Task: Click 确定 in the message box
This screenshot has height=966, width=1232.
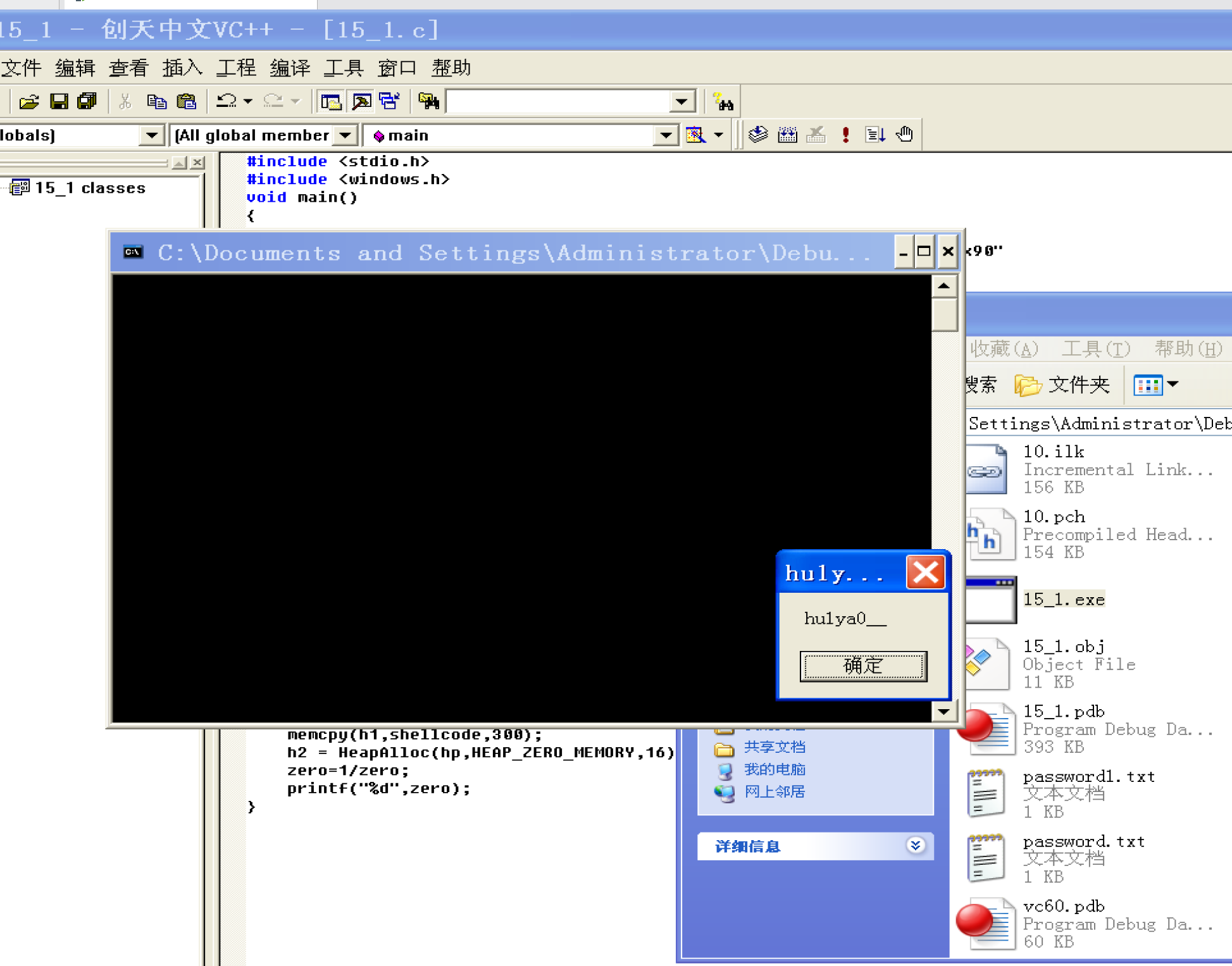Action: click(863, 666)
